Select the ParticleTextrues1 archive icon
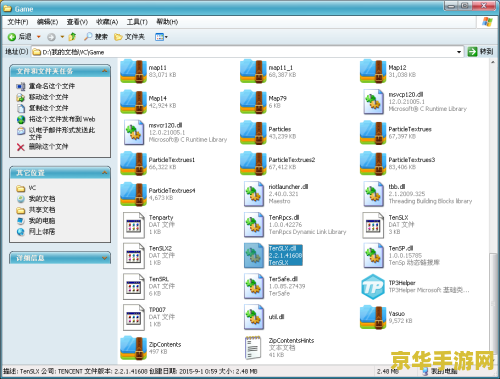This screenshot has width=500, height=379. (133, 163)
